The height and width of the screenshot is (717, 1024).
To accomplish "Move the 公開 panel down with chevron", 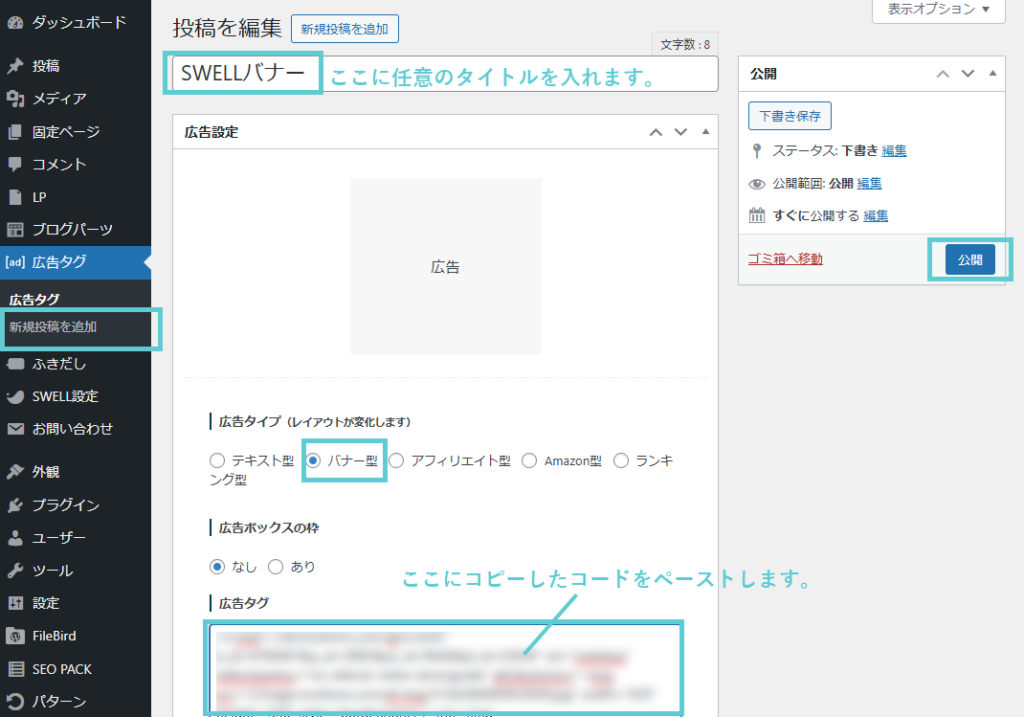I will coord(967,74).
